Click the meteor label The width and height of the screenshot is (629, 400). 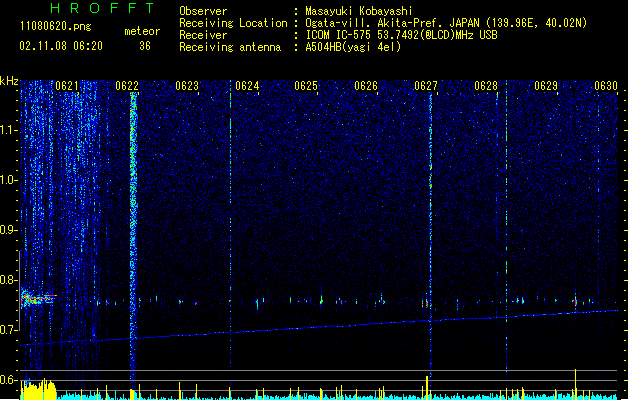tap(142, 31)
